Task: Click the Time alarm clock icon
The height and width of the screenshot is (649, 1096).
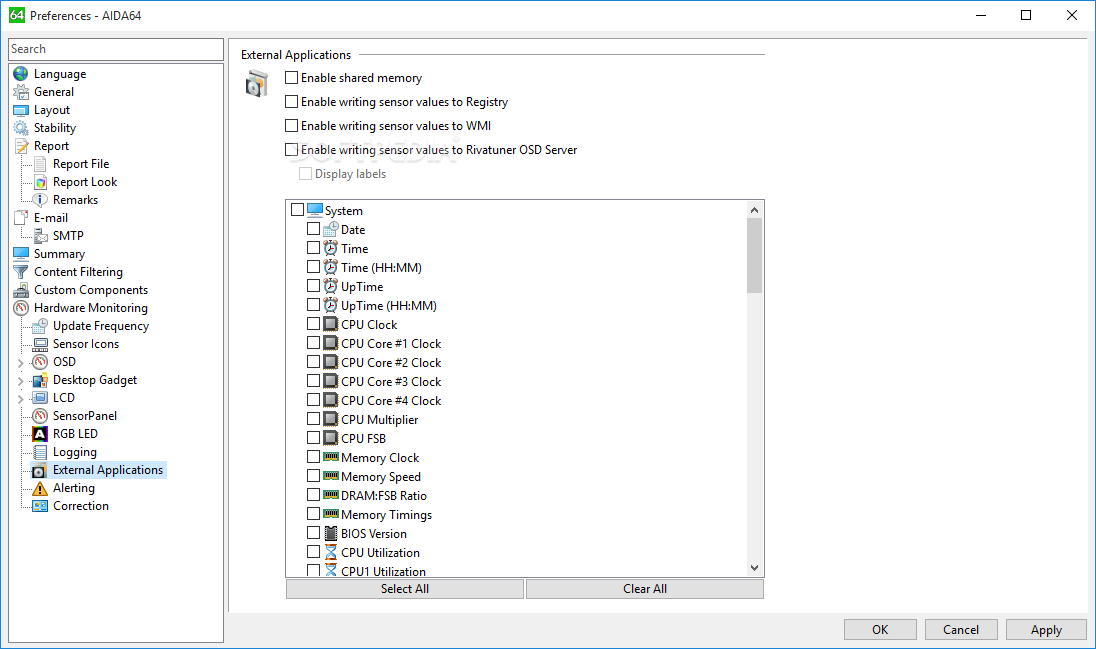Action: [331, 248]
